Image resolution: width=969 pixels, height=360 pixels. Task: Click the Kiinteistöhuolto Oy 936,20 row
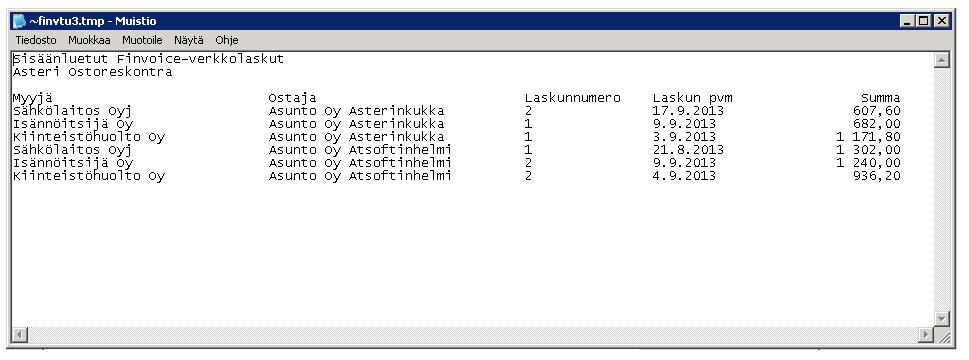(457, 176)
